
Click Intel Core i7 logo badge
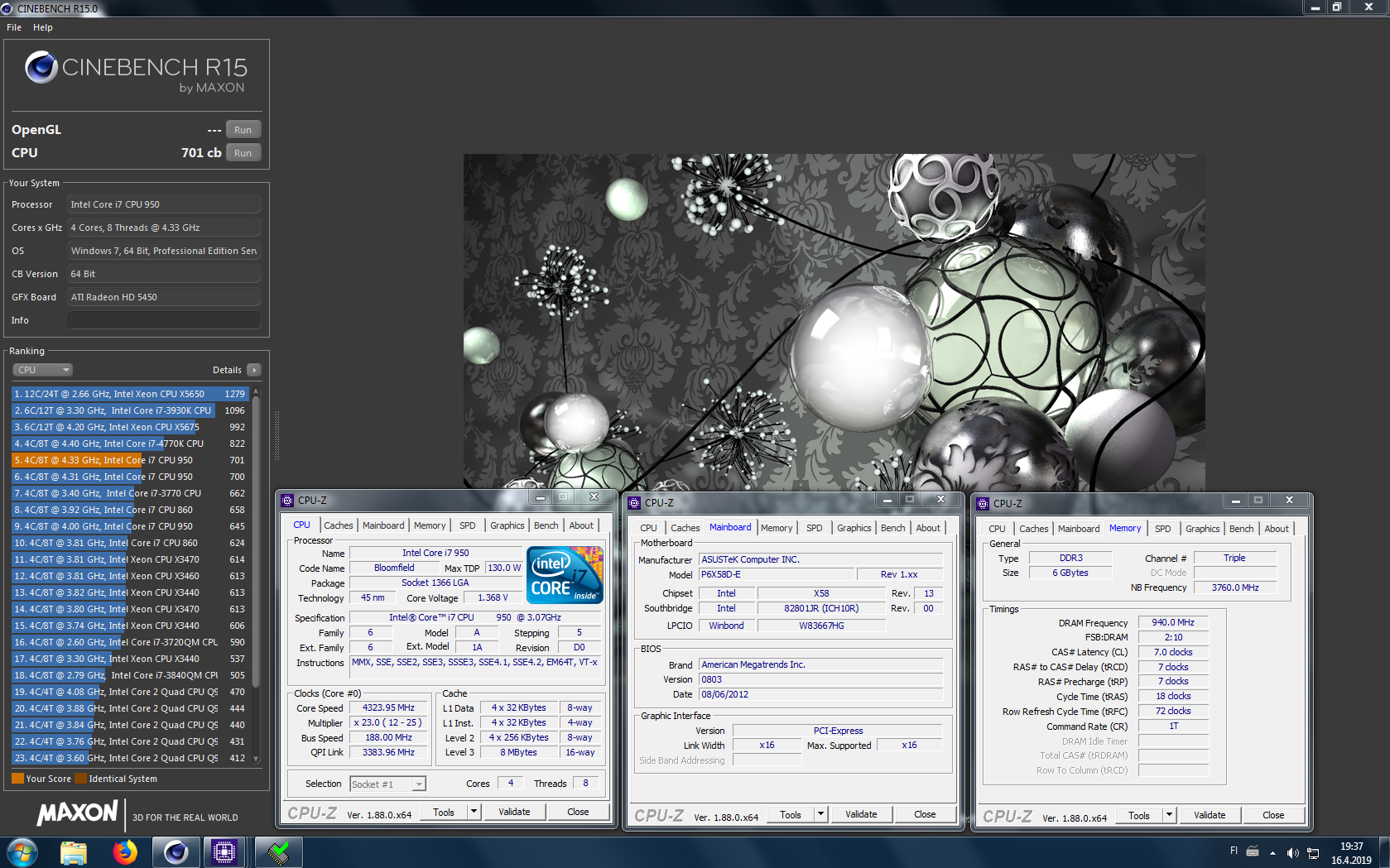(565, 575)
